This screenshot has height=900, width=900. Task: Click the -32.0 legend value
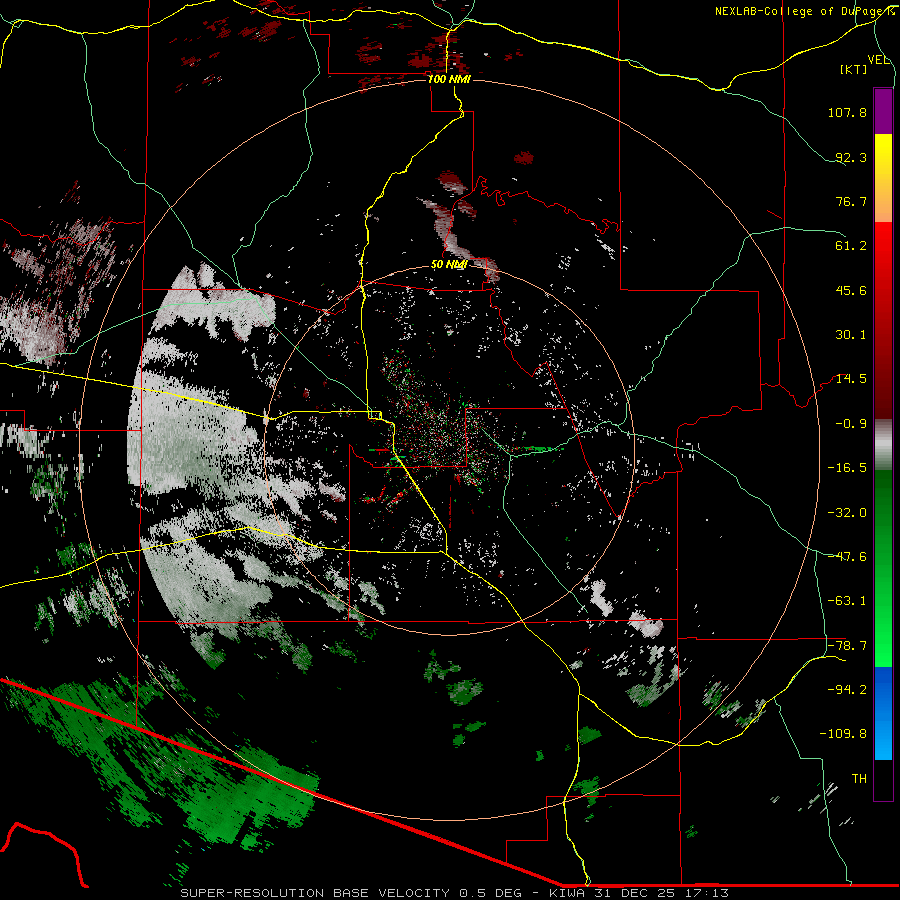click(x=847, y=513)
